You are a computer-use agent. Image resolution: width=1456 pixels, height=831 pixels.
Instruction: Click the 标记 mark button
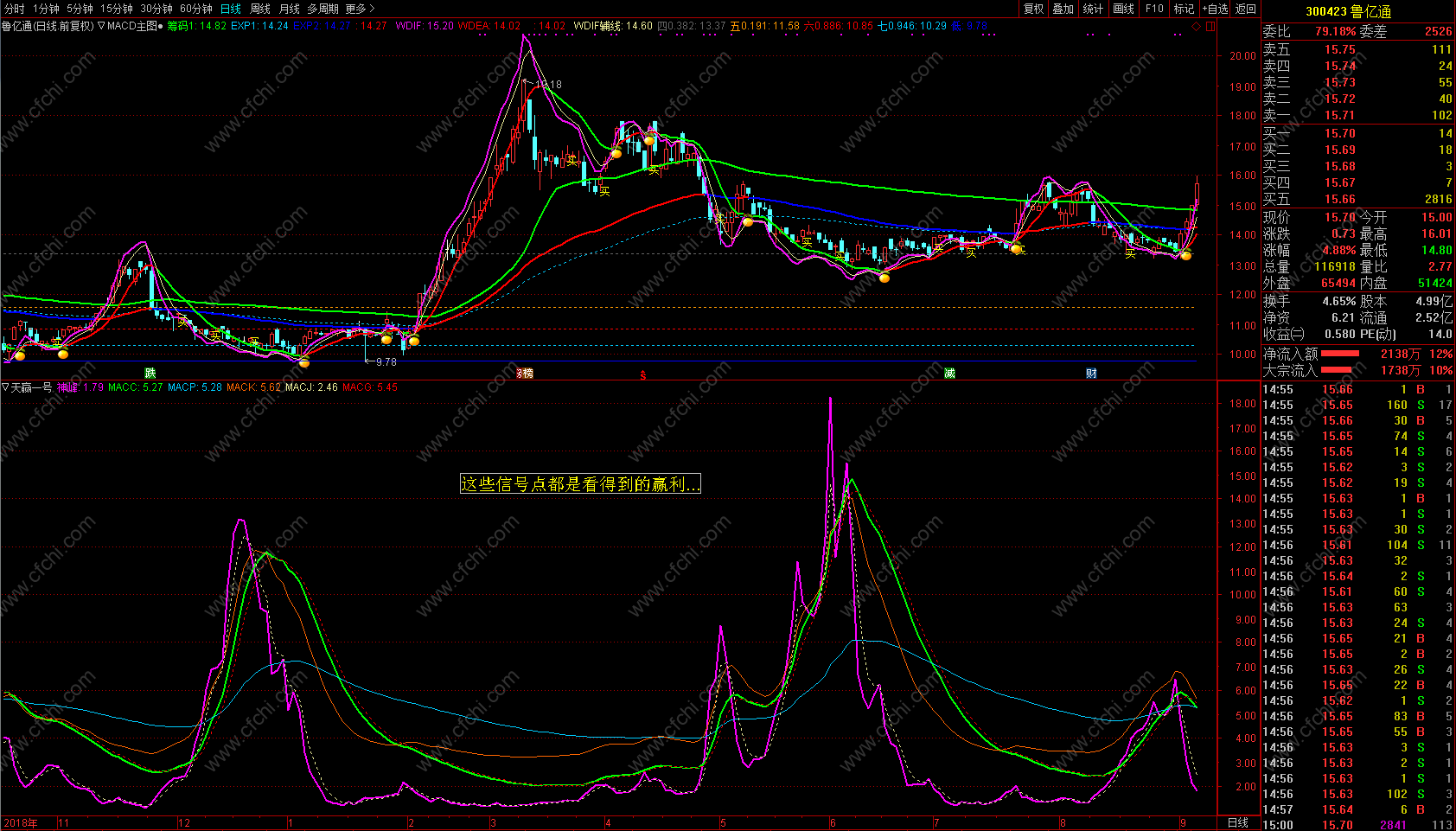click(1184, 9)
